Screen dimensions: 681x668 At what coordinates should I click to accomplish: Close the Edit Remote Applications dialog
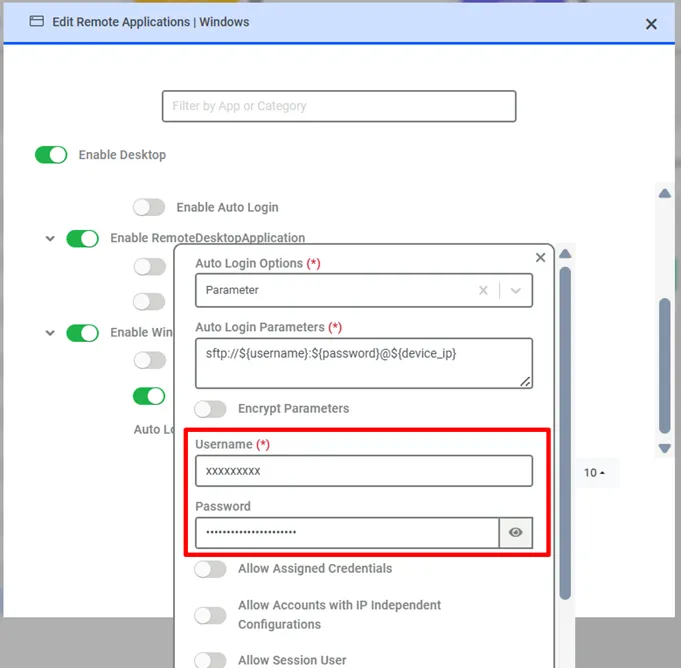pos(651,24)
